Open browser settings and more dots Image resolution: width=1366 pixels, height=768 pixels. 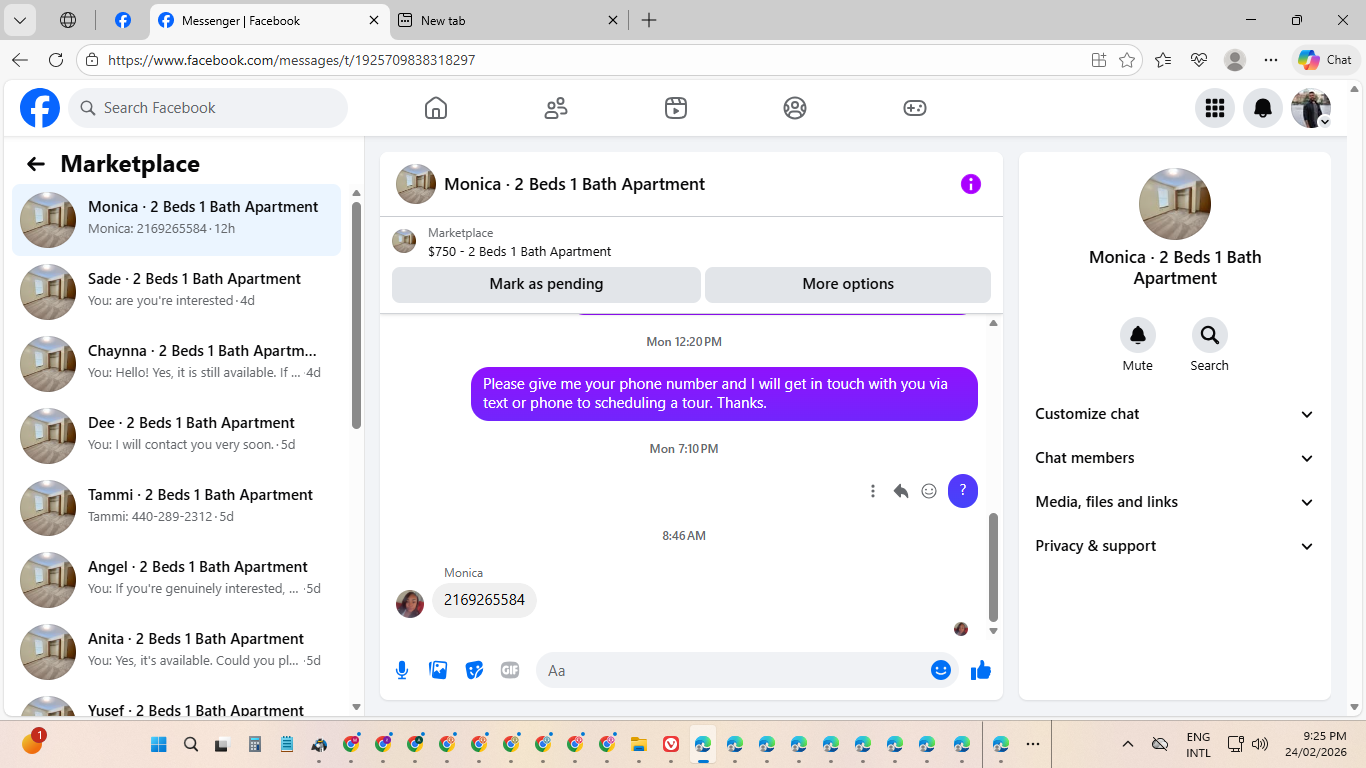1271,60
